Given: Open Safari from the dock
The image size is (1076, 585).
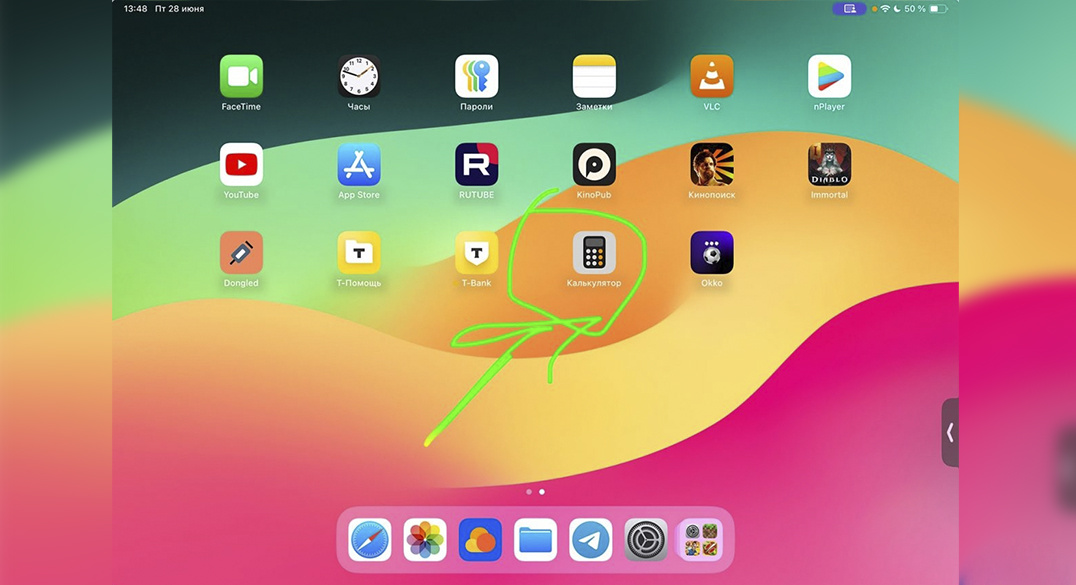Looking at the screenshot, I should coord(369,540).
